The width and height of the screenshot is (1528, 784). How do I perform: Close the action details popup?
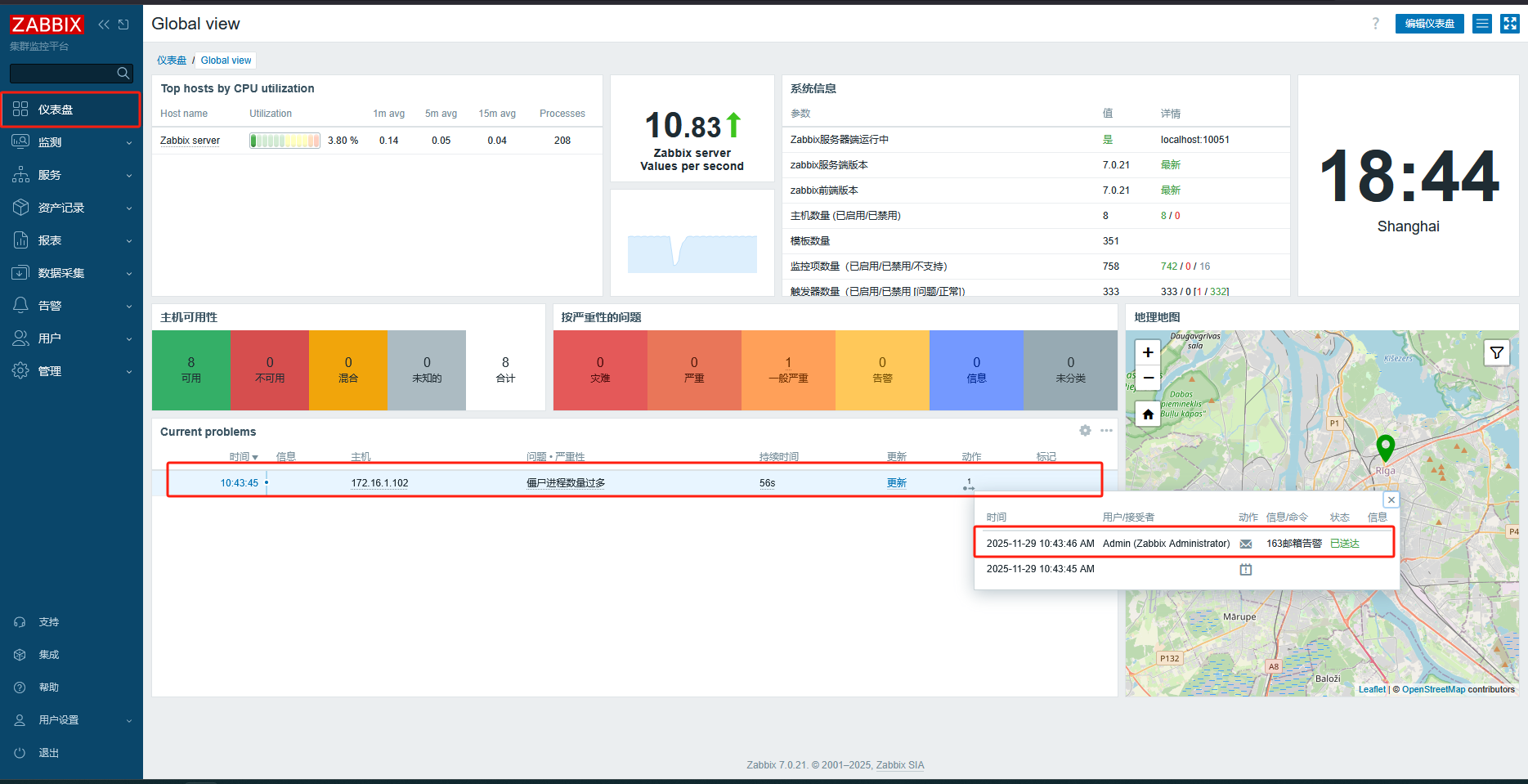click(1391, 500)
